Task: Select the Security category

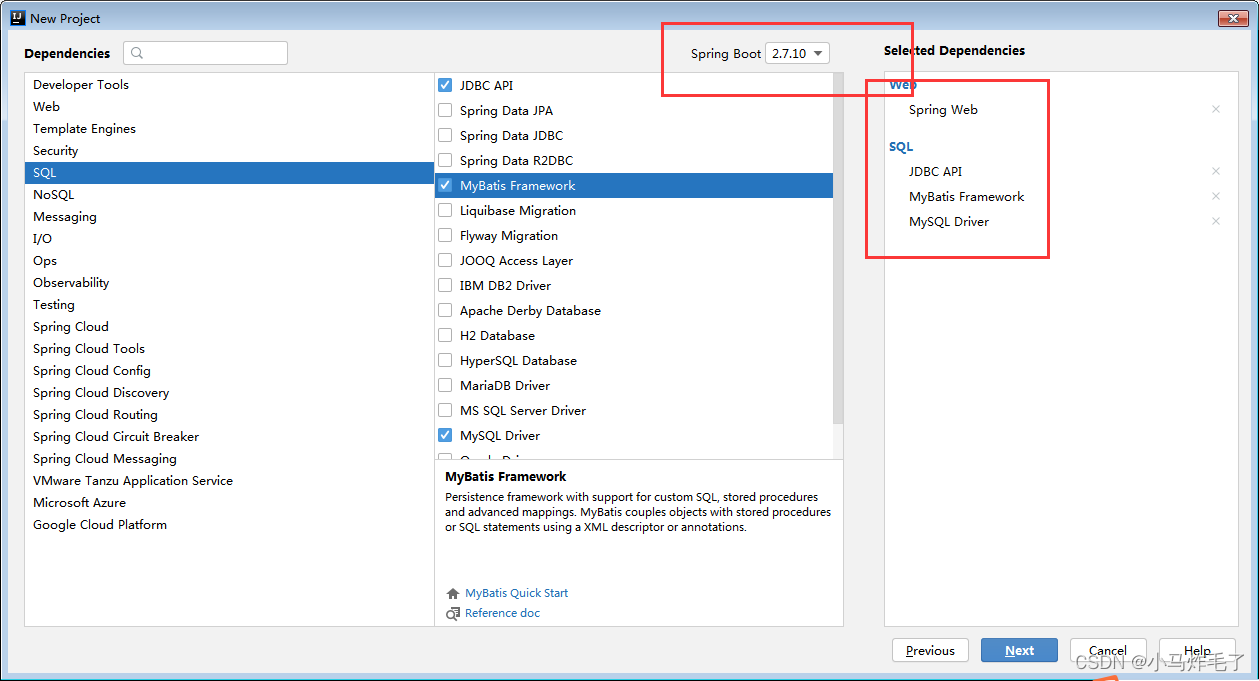Action: (x=229, y=151)
